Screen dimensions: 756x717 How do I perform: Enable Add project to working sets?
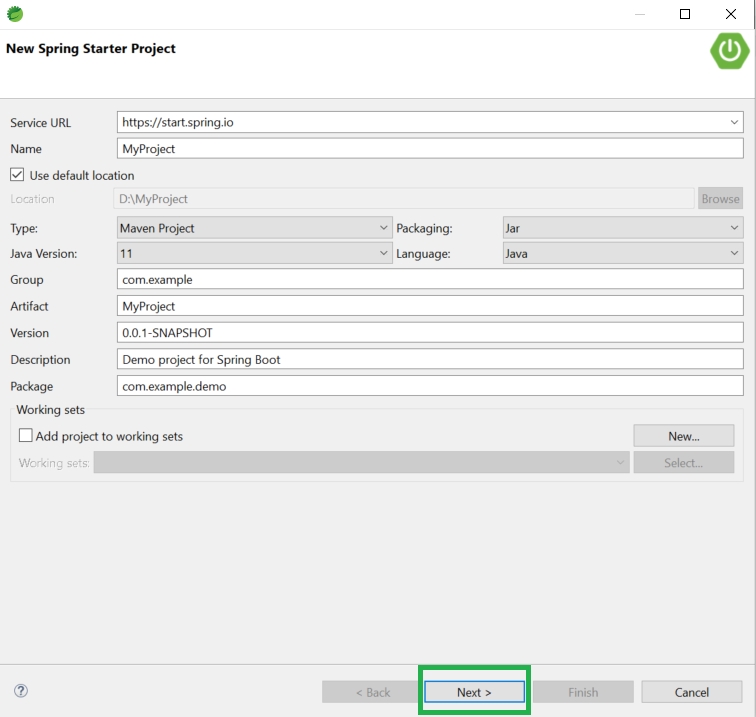[x=26, y=436]
